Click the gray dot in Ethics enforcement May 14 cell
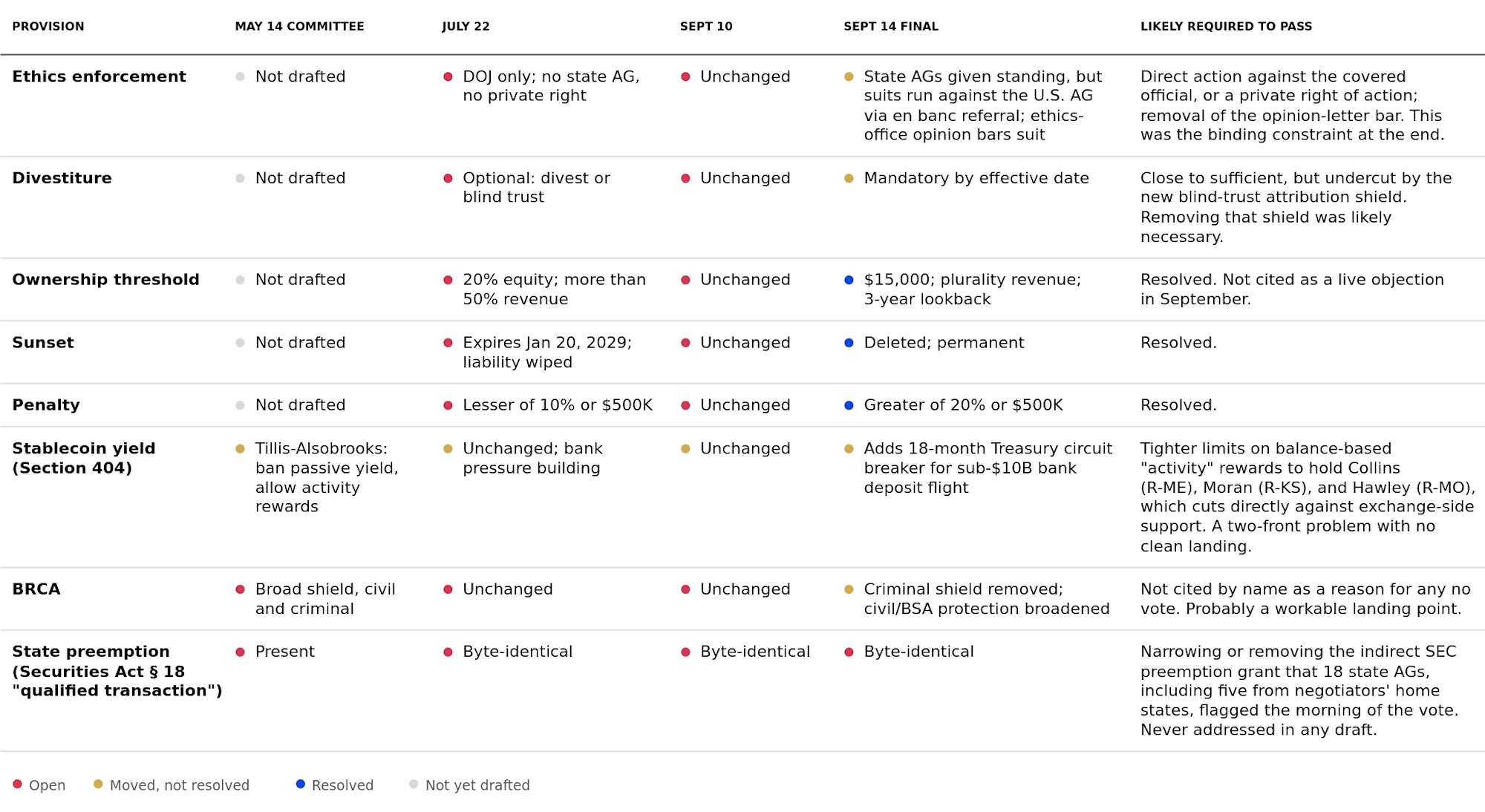The width and height of the screenshot is (1485, 812). pyautogui.click(x=240, y=76)
